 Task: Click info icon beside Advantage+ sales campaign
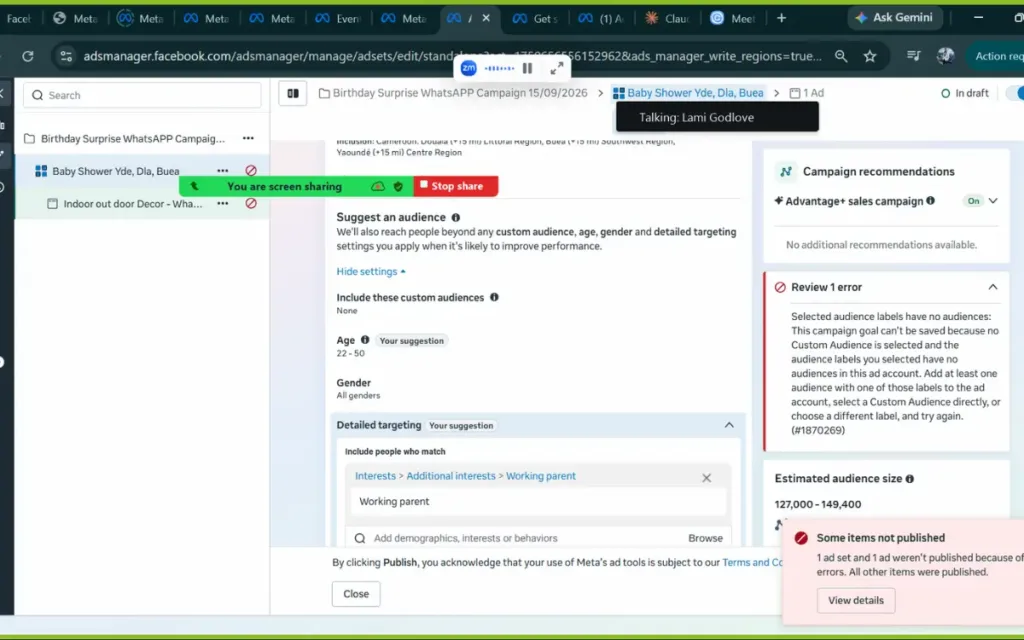click(931, 200)
